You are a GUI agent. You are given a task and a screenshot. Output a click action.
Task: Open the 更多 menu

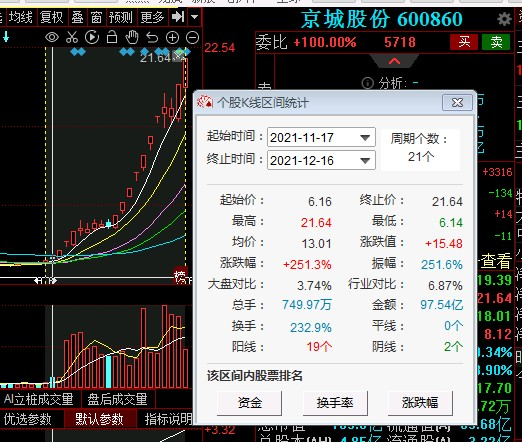click(x=152, y=17)
